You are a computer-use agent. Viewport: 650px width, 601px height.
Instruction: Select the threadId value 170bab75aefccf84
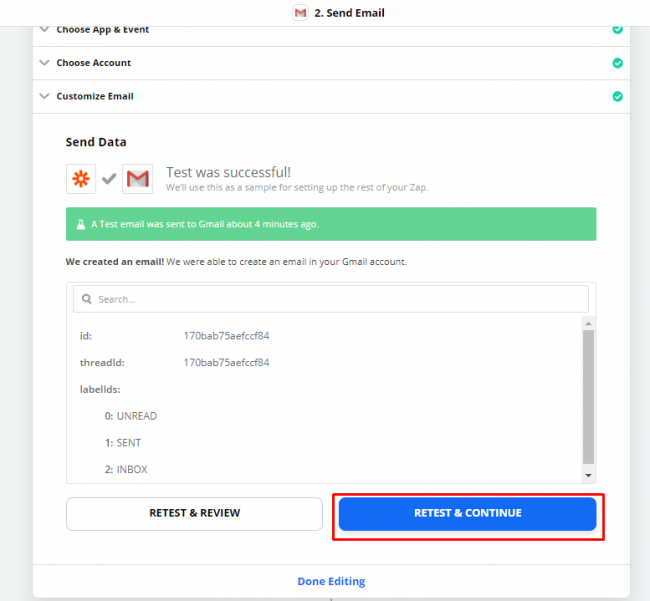[226, 362]
